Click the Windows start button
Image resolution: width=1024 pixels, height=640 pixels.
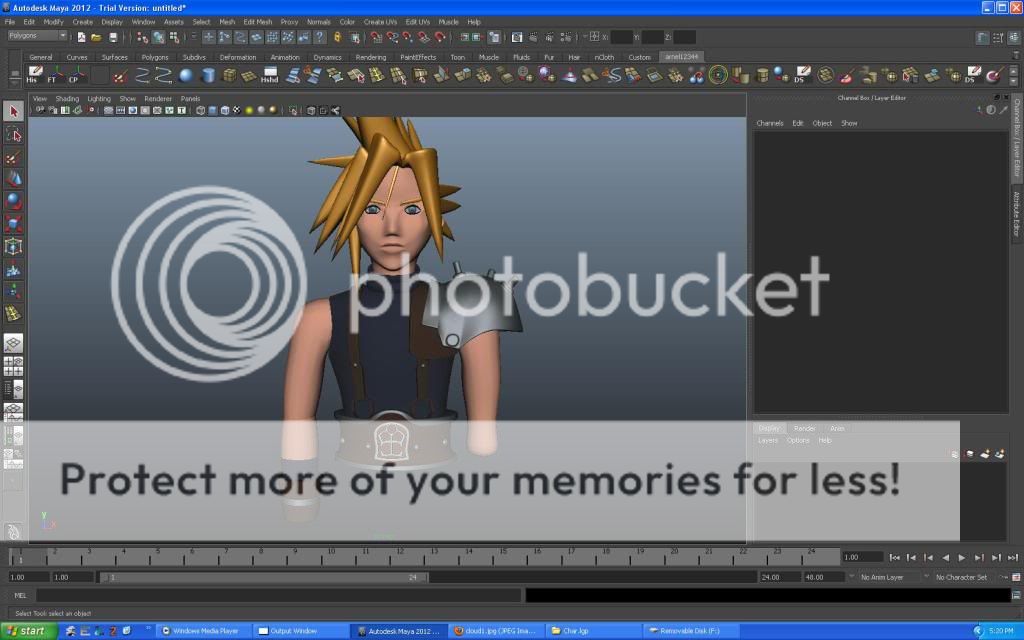[x=29, y=631]
